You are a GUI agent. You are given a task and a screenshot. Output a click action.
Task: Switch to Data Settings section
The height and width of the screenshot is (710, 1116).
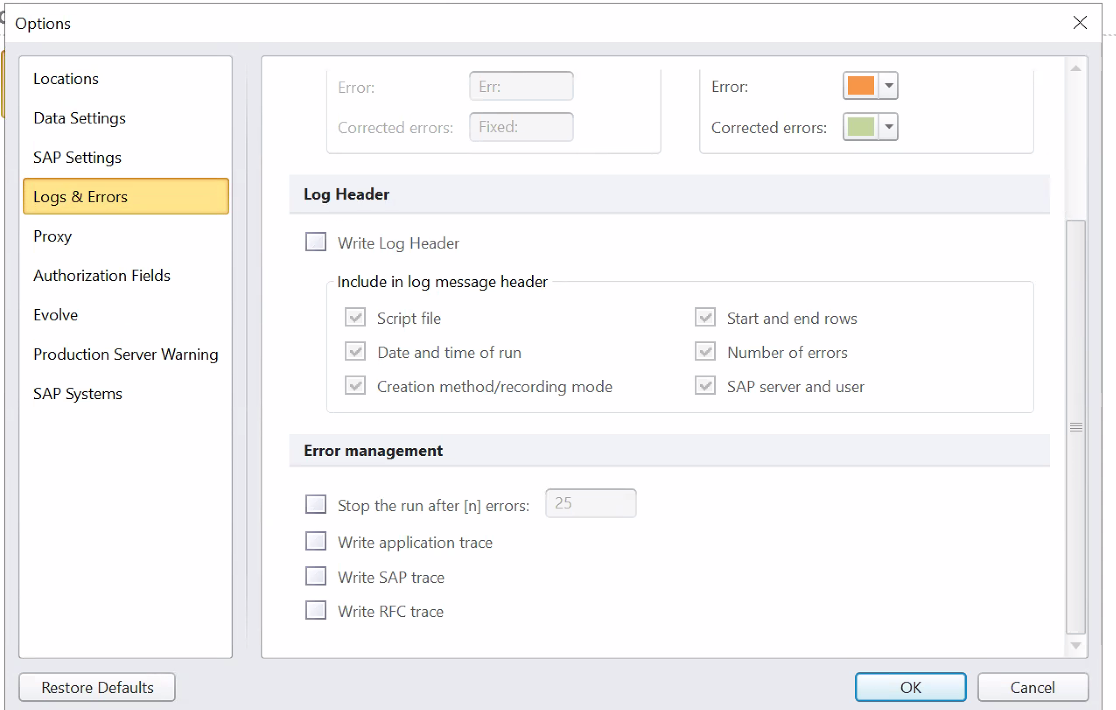pos(80,118)
